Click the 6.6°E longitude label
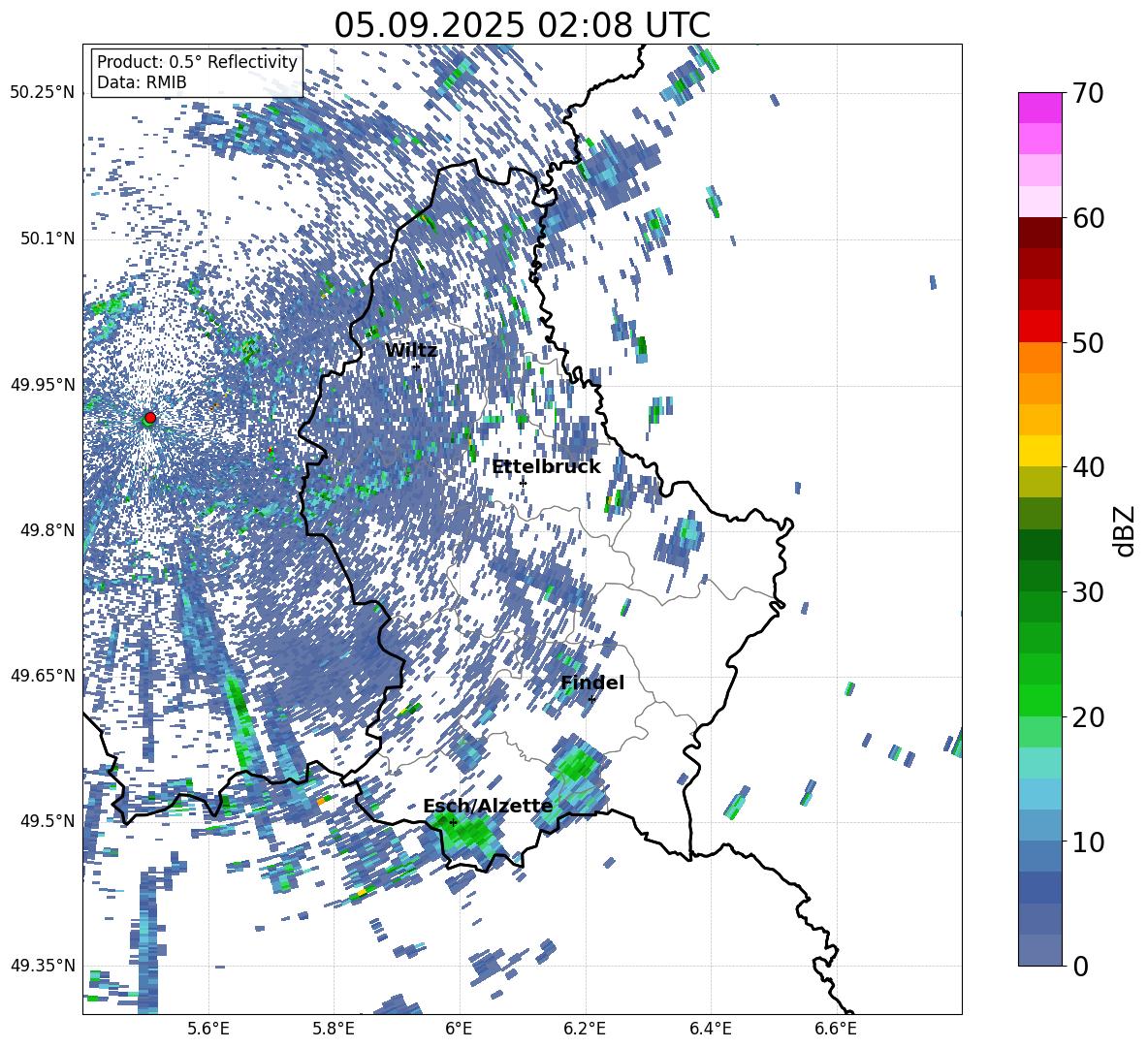 pyautogui.click(x=836, y=1029)
